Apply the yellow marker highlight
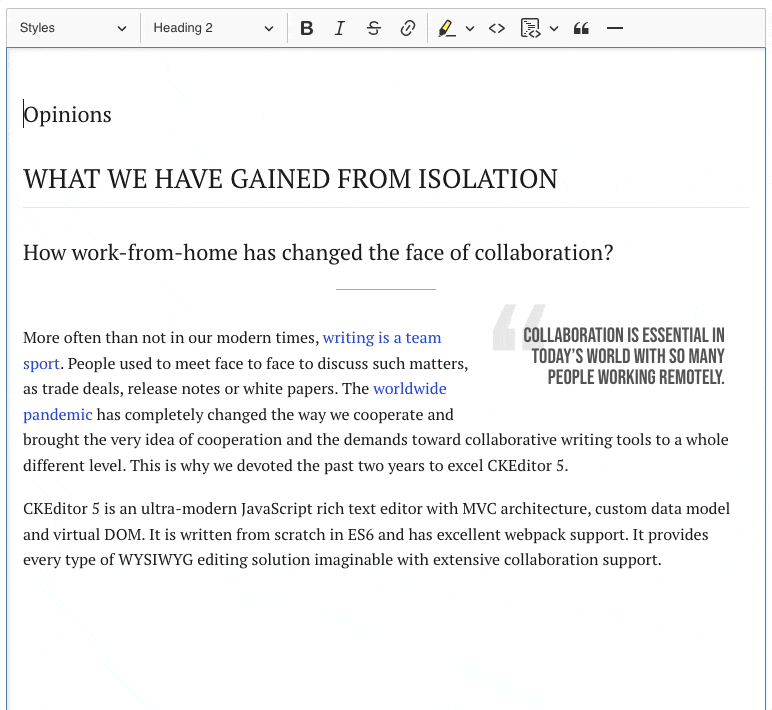The height and width of the screenshot is (710, 772). pos(447,28)
